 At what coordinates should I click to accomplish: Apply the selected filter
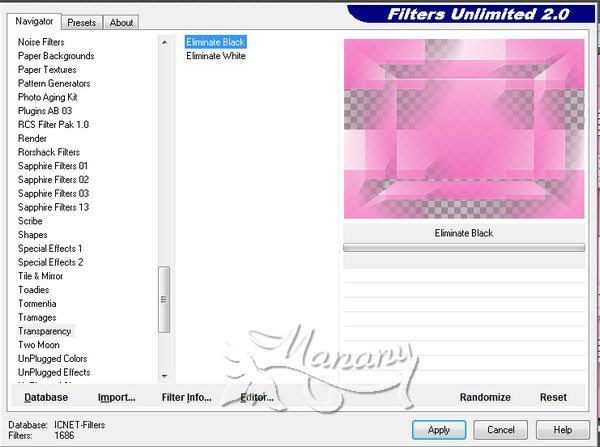[x=439, y=430]
